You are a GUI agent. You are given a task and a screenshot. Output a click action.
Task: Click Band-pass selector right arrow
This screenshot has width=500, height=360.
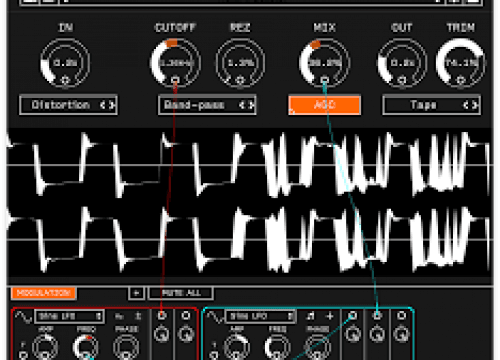point(251,105)
